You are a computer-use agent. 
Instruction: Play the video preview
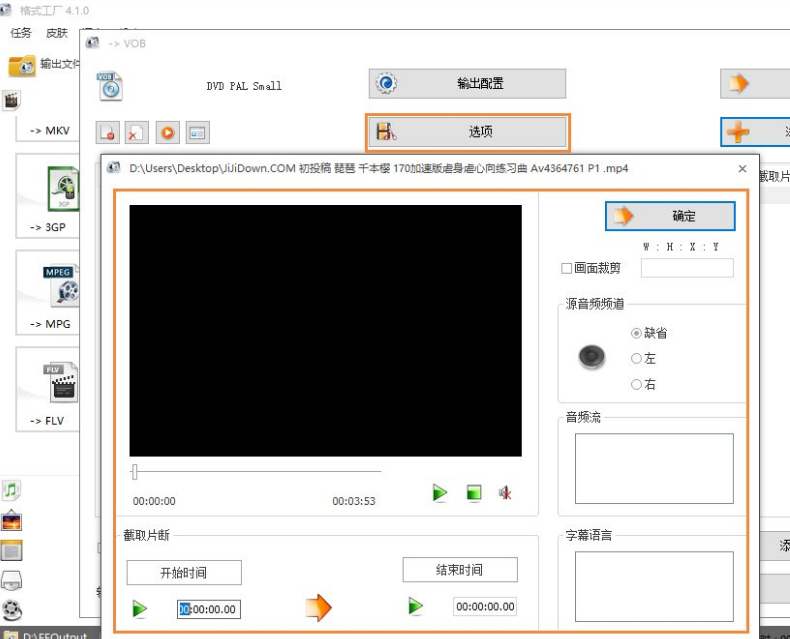pyautogui.click(x=440, y=492)
